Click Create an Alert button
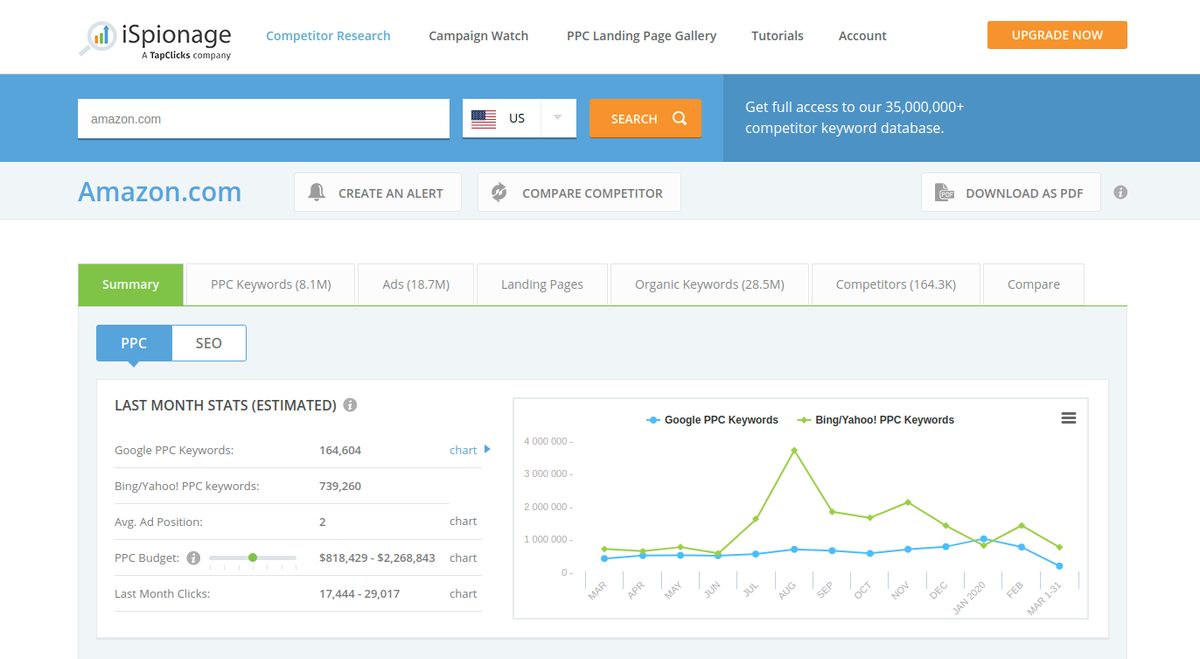This screenshot has height=659, width=1200. pos(378,192)
